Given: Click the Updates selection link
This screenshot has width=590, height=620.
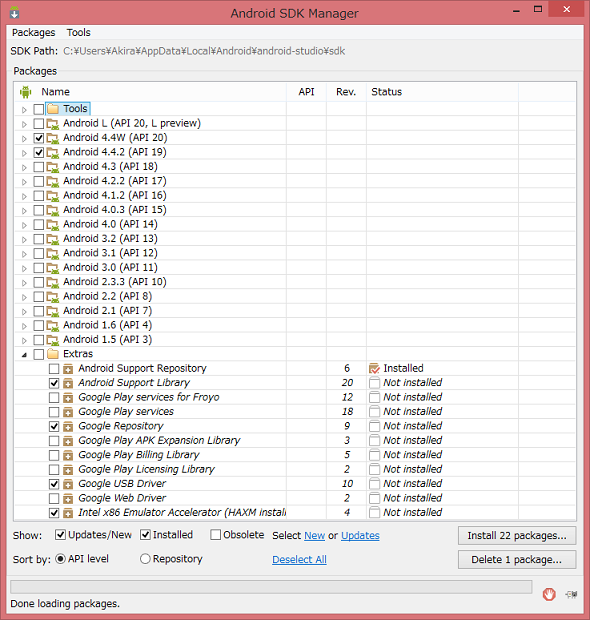Looking at the screenshot, I should [360, 535].
